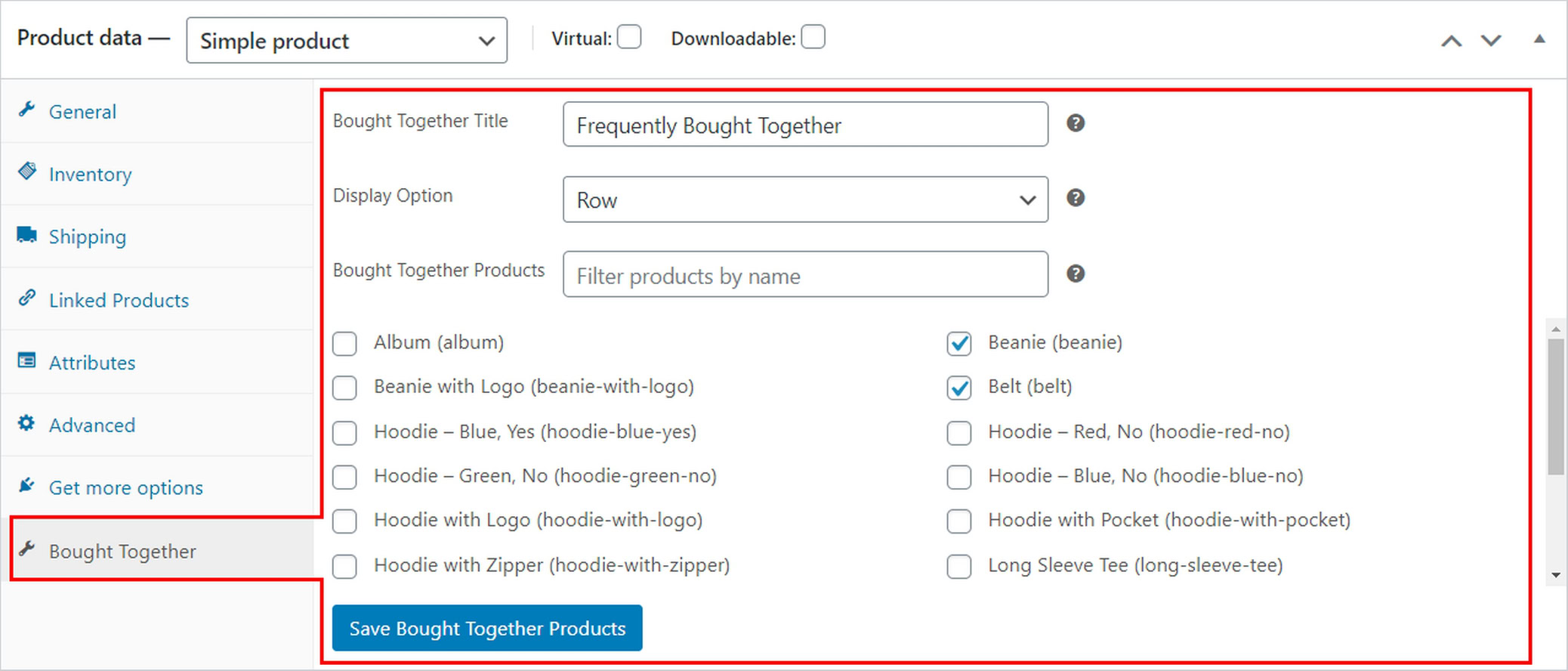Viewport: 1568px width, 671px height.
Task: Click the Shipping truck icon
Action: (x=27, y=234)
